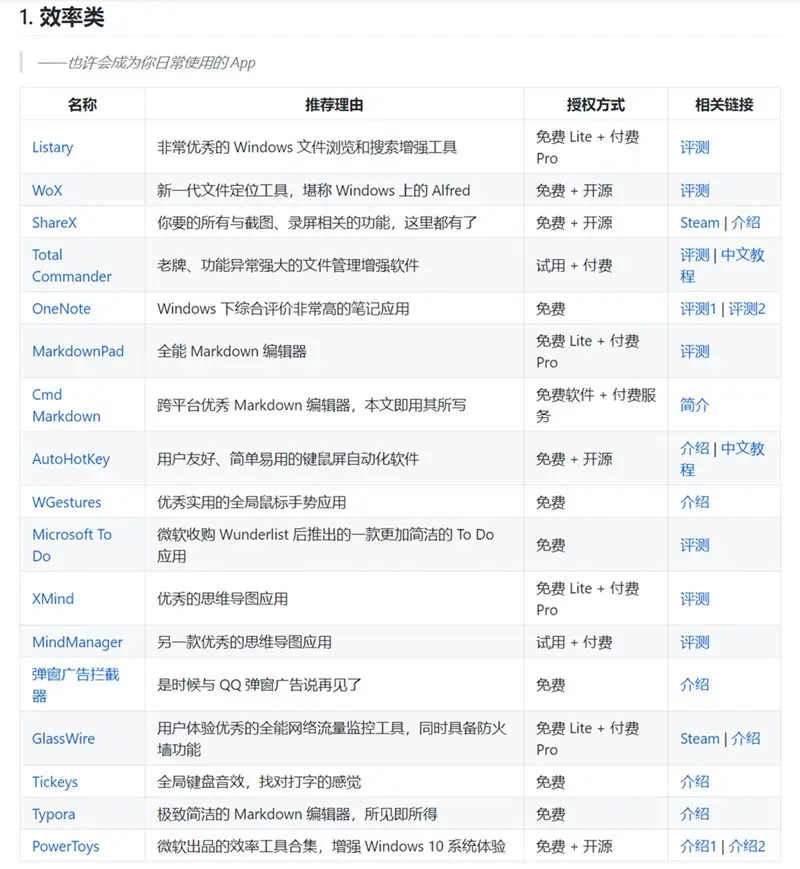Open the Typora link
The image size is (800, 869).
point(53,814)
